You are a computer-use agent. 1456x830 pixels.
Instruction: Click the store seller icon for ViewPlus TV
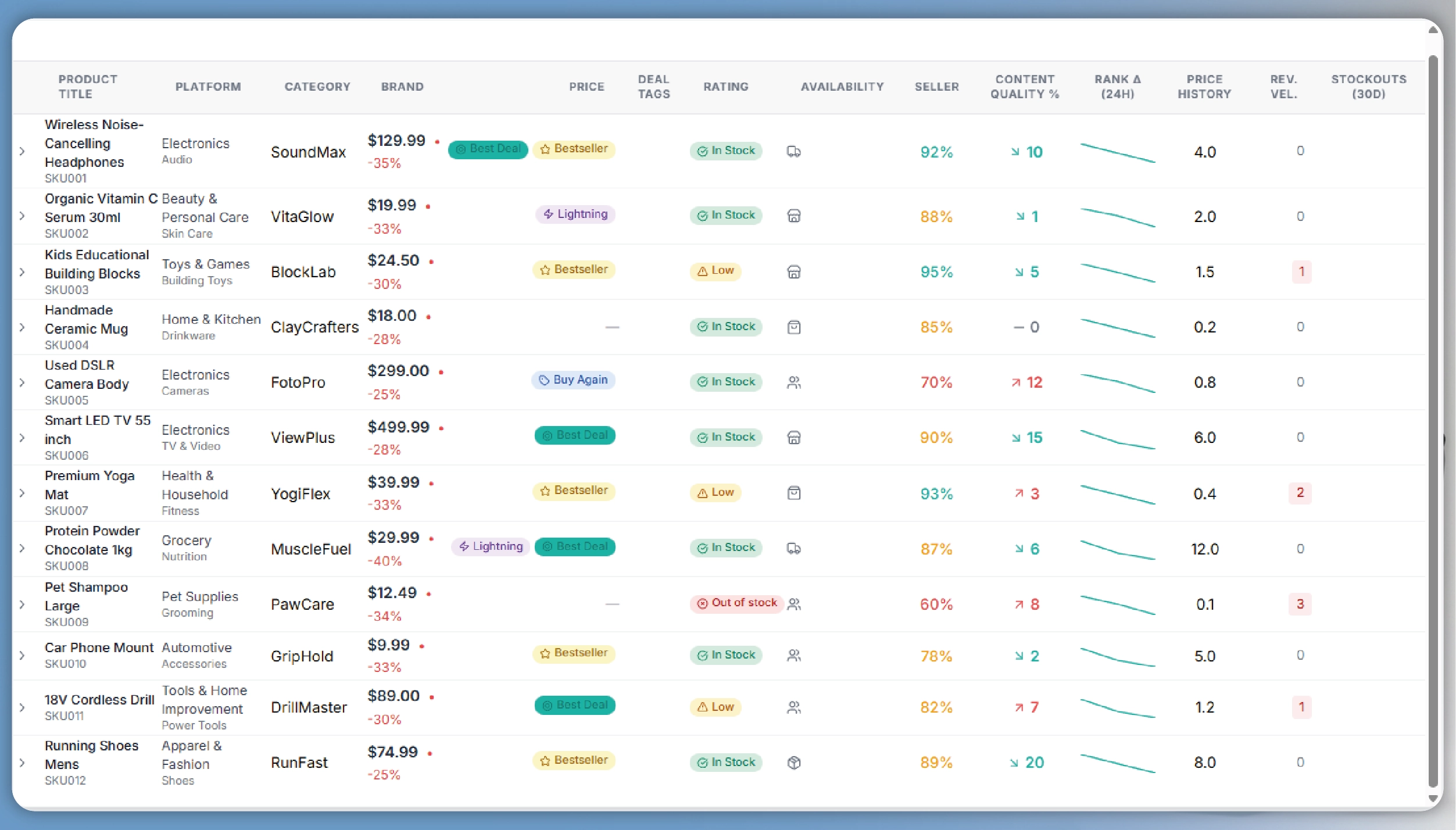point(793,438)
